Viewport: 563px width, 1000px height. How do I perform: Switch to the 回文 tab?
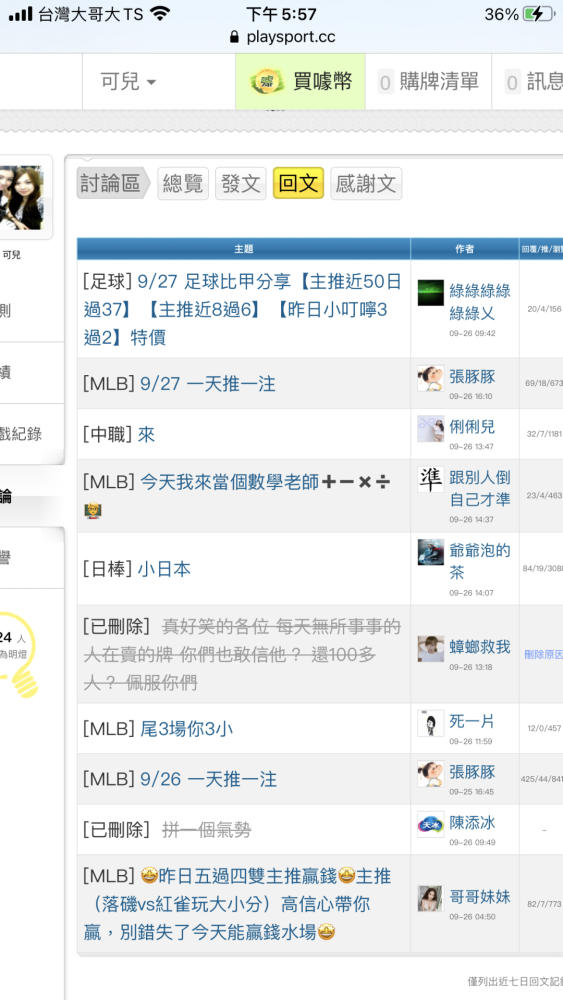[298, 184]
